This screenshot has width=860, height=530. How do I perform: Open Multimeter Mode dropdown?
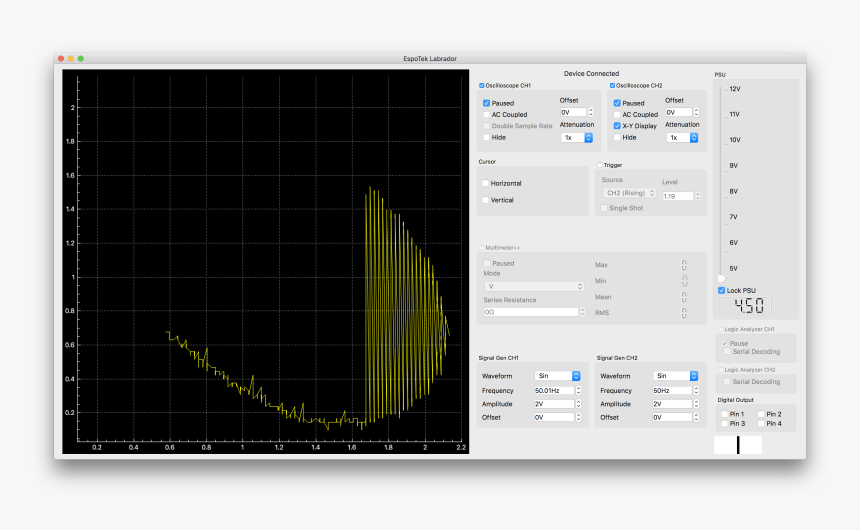[x=534, y=286]
